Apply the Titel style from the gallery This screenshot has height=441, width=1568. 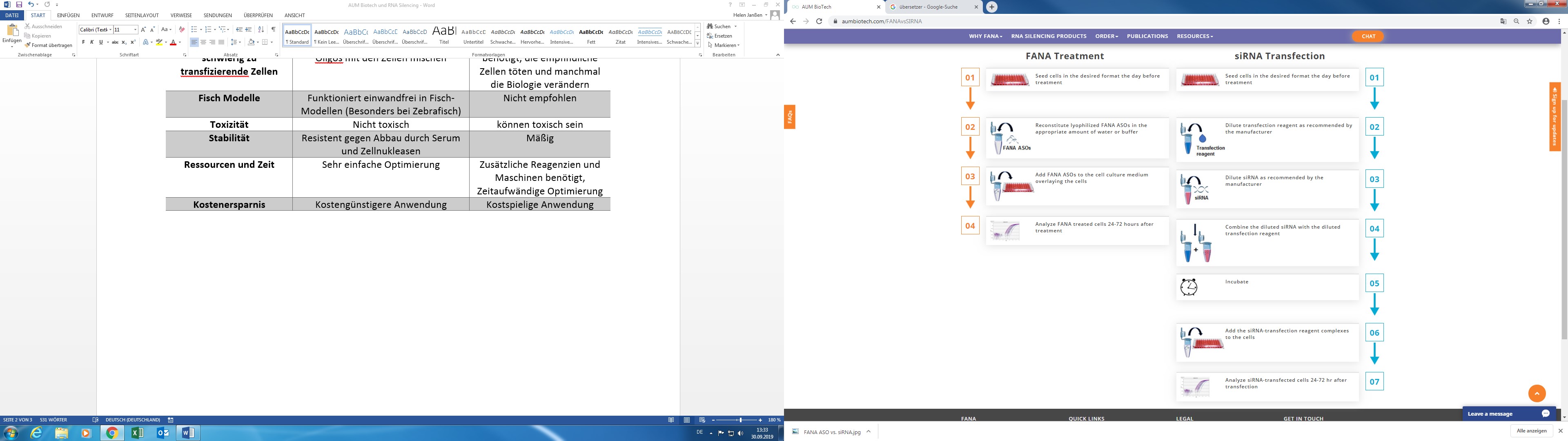[444, 35]
